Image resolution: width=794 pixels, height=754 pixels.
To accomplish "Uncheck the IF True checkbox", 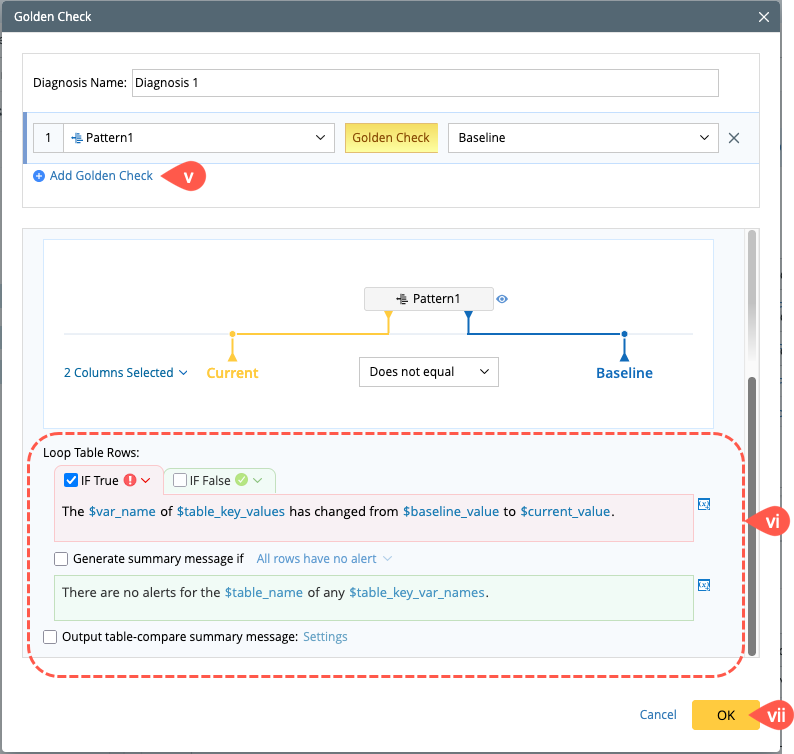I will coord(71,480).
